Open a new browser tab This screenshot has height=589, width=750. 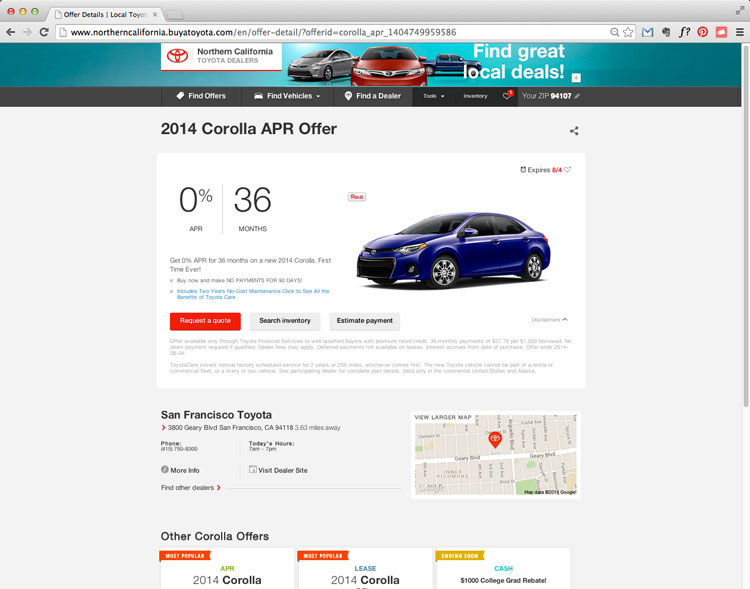tap(175, 15)
